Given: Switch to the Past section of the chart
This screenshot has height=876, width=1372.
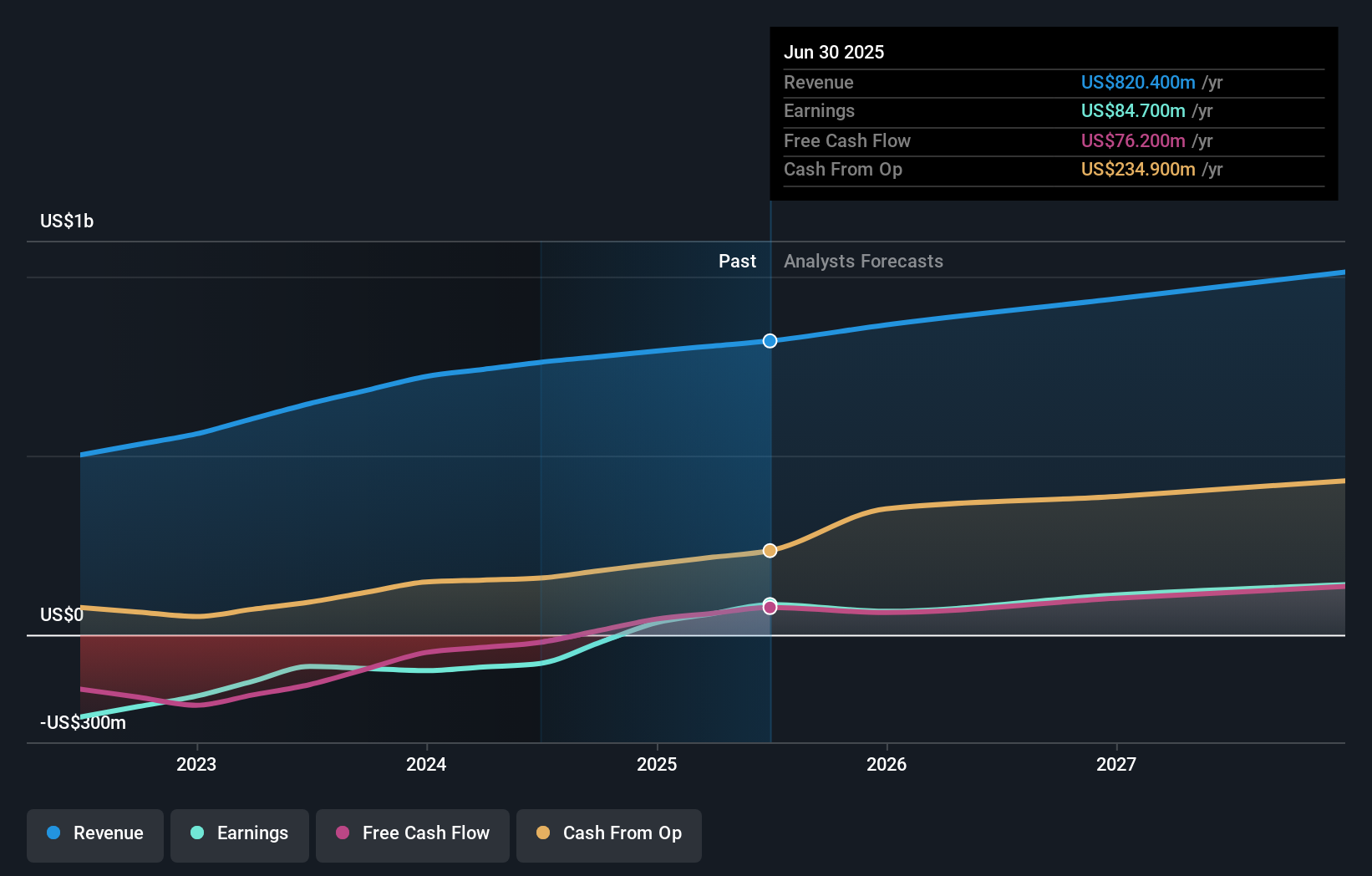Looking at the screenshot, I should click(737, 261).
